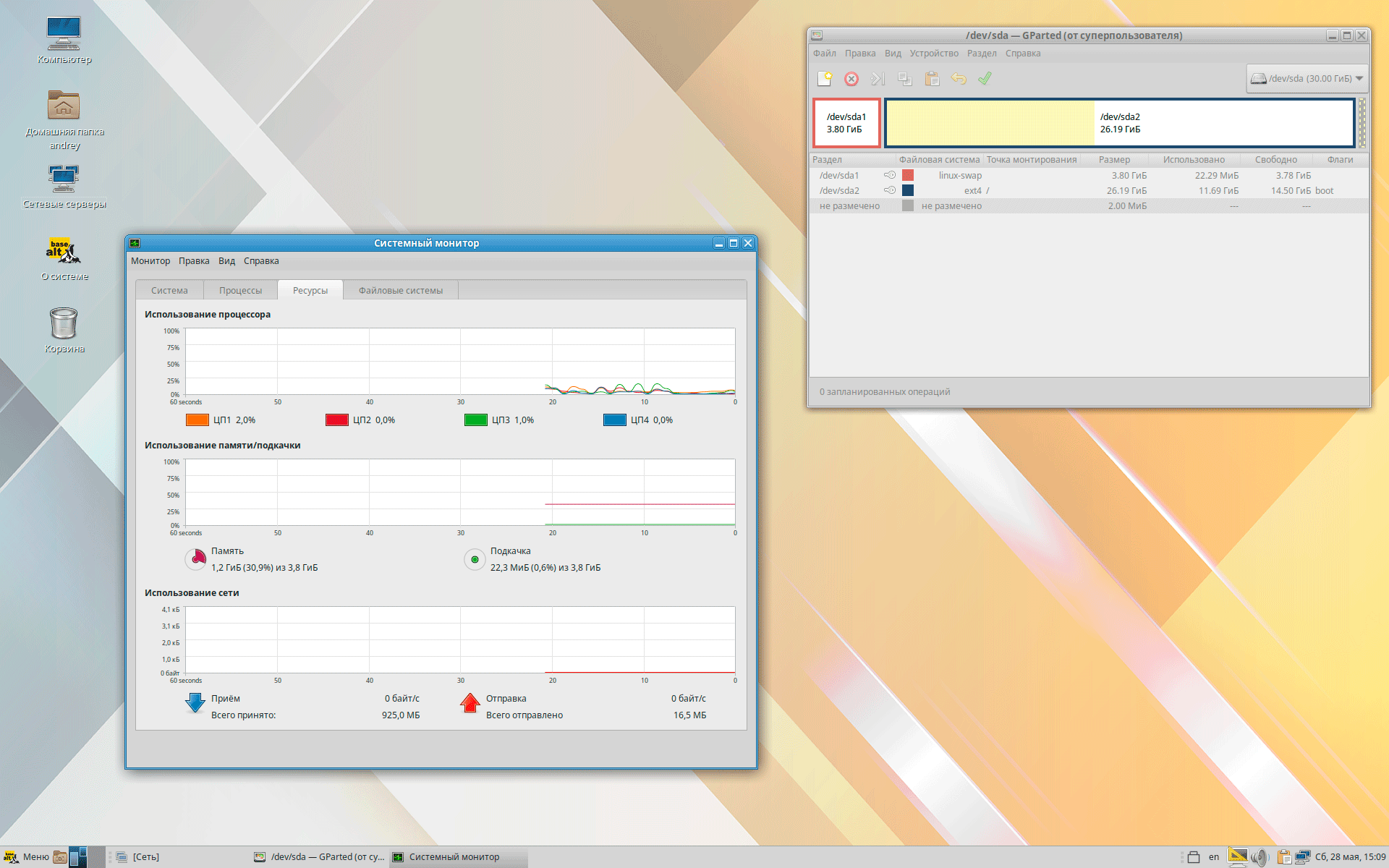
Task: Open the Устройство menu in GParted
Action: 933,54
